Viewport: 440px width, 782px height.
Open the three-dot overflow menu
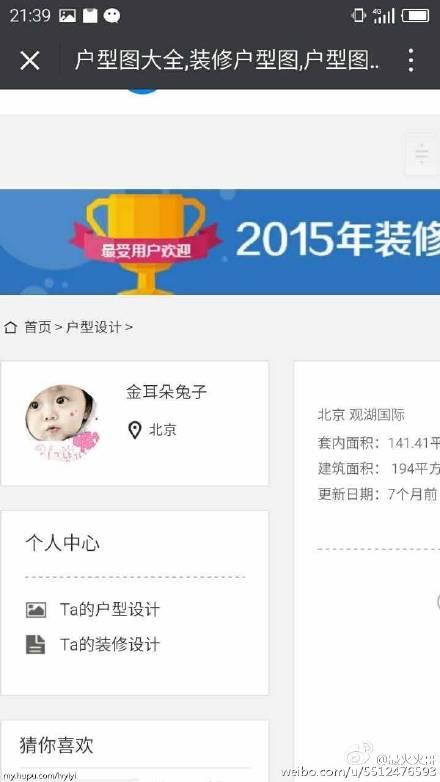[411, 60]
